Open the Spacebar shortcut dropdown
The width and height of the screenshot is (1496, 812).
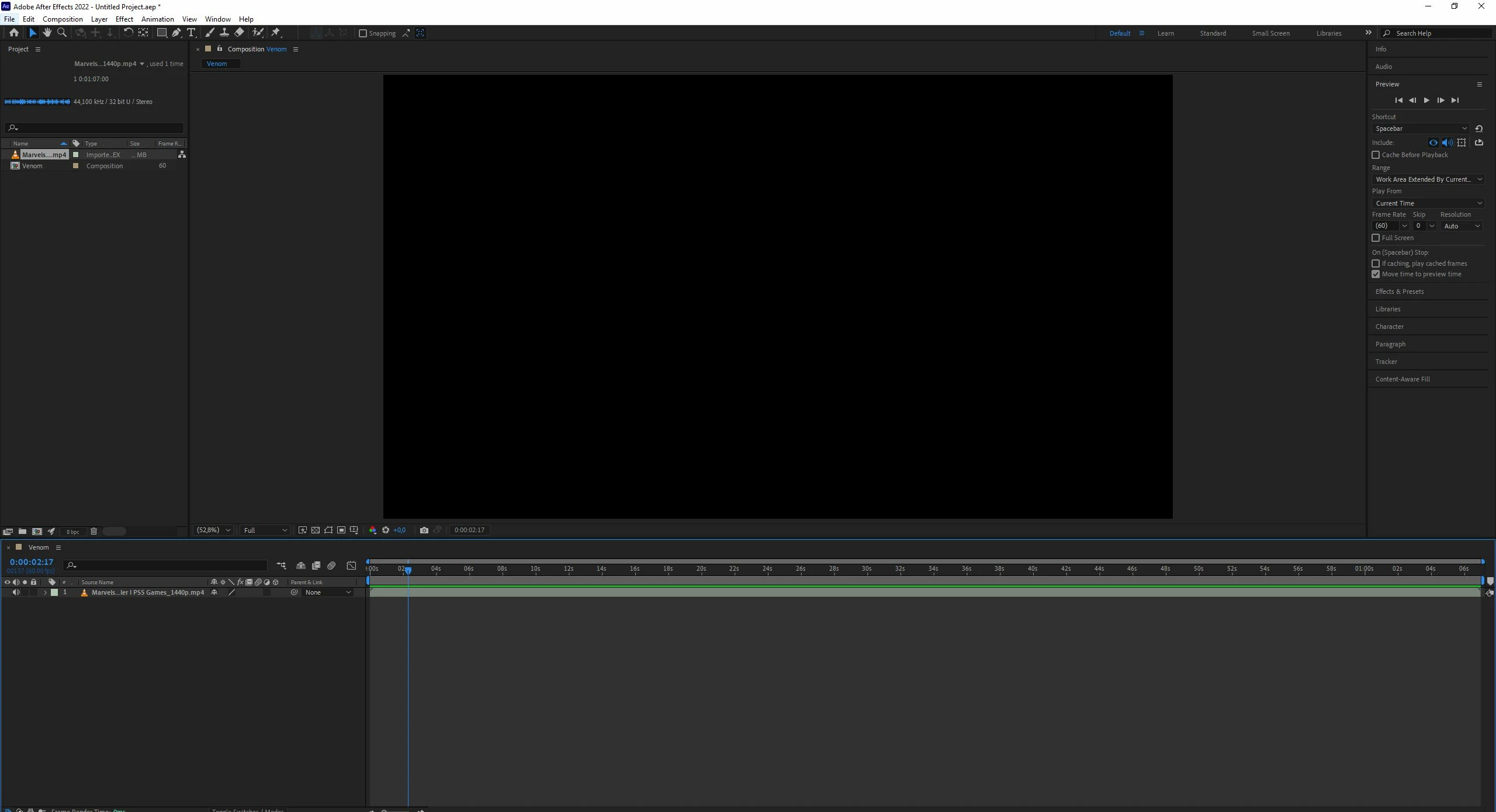point(1420,129)
